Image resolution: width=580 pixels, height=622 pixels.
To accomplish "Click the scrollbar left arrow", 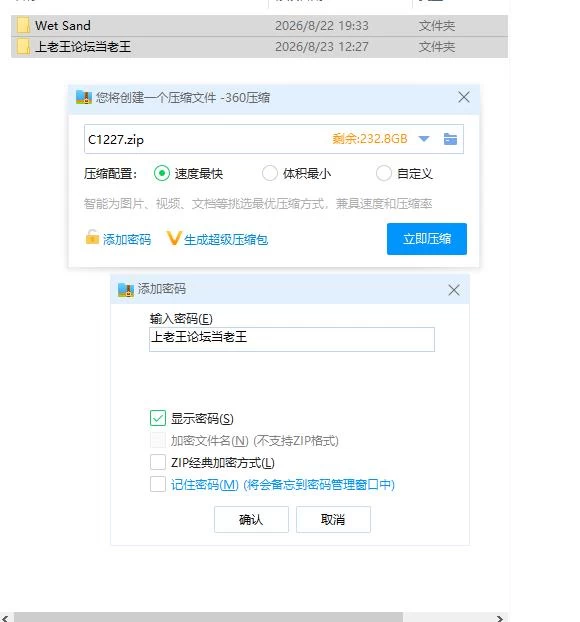I will tap(6, 618).
